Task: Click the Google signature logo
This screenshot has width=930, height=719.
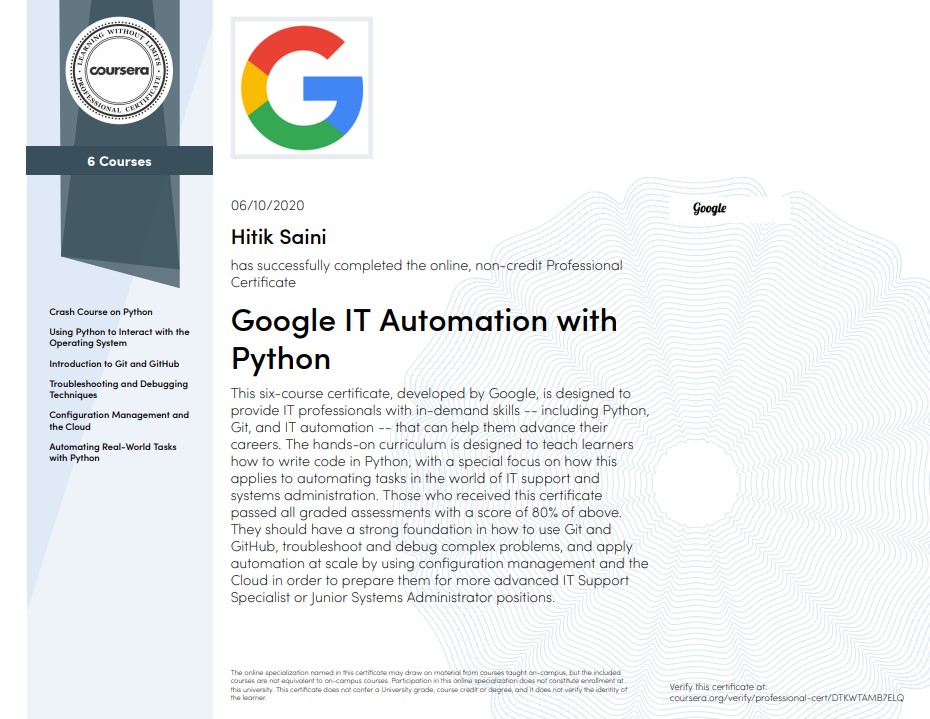Action: [x=707, y=208]
